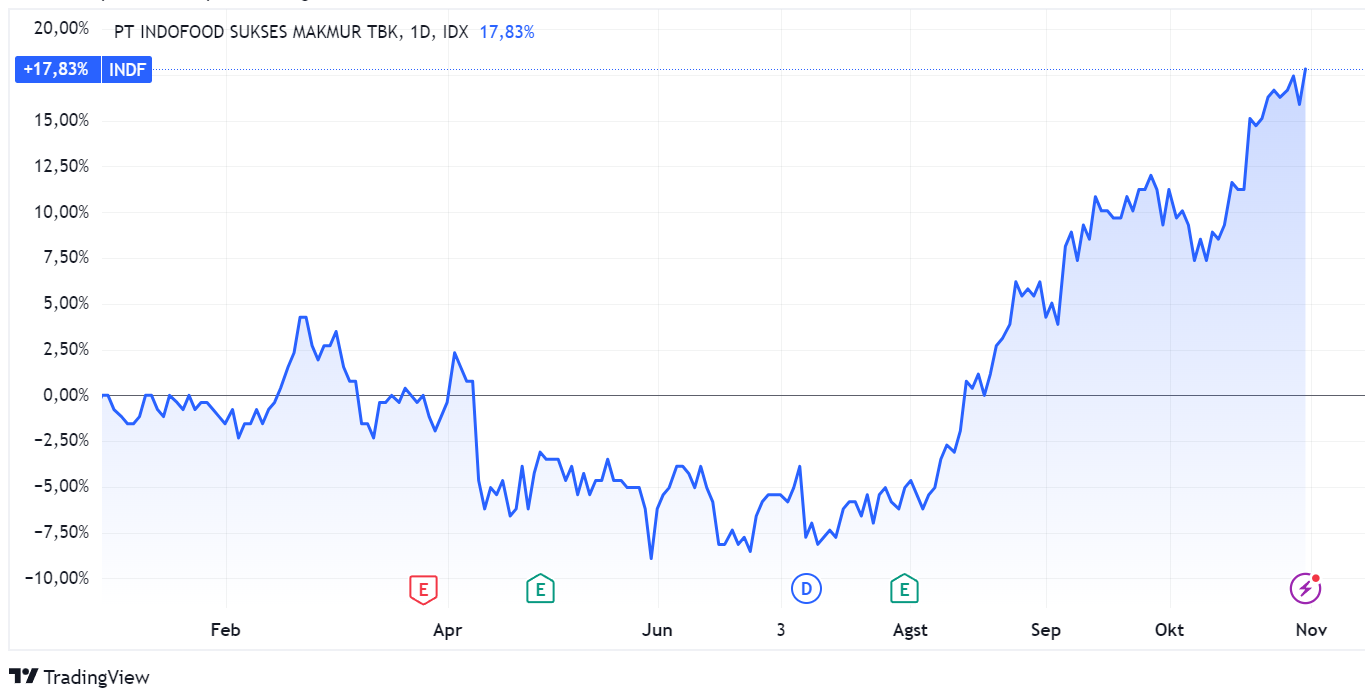Viewport: 1365px width, 688px height.
Task: Click the 7,50% axis label
Action: coord(66,258)
